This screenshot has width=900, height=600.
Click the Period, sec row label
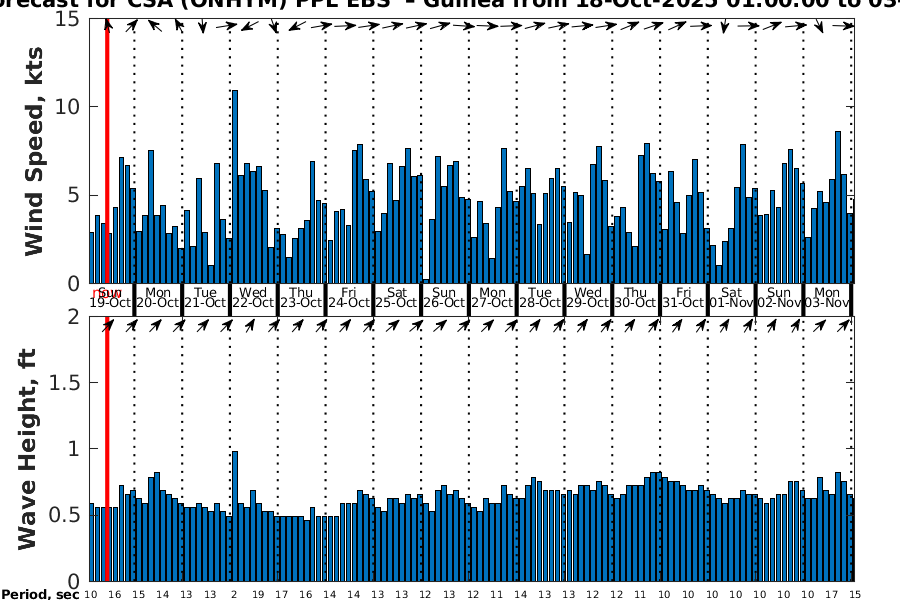click(x=39, y=594)
